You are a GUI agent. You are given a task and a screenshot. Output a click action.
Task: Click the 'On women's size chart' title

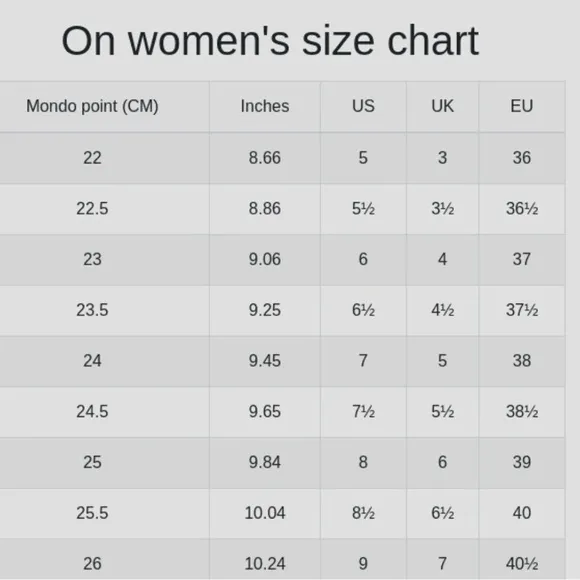[x=270, y=41]
